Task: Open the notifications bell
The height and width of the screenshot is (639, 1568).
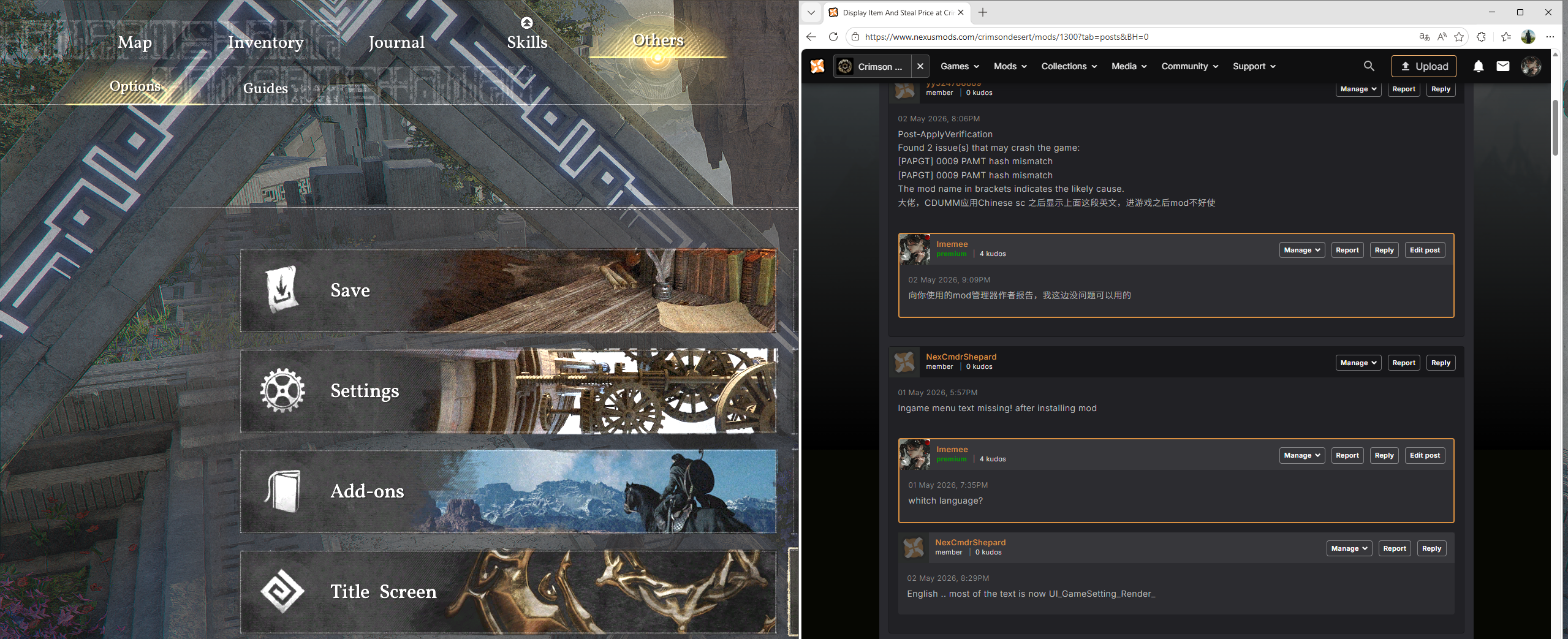Action: [x=1479, y=66]
